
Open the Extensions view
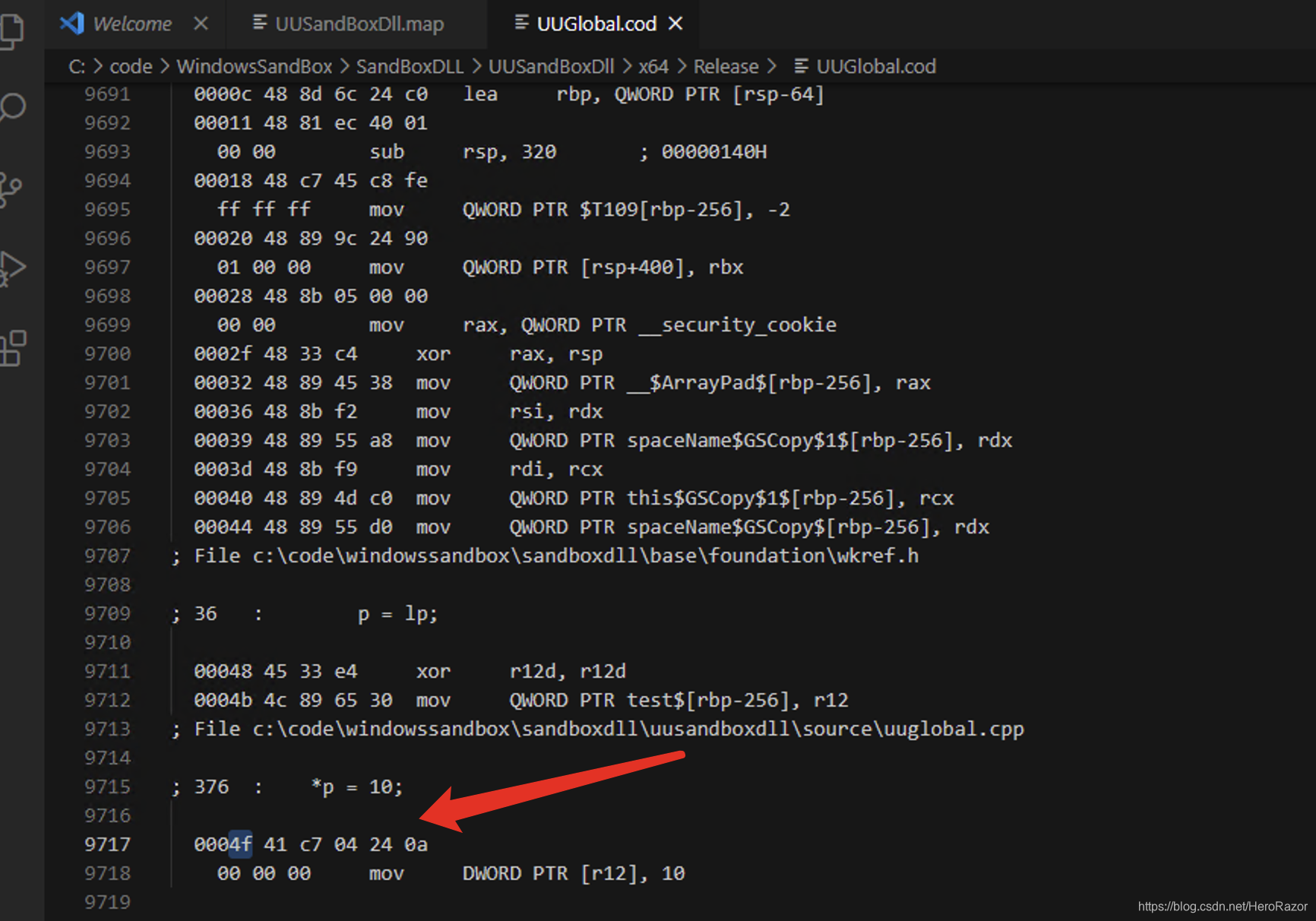12,349
